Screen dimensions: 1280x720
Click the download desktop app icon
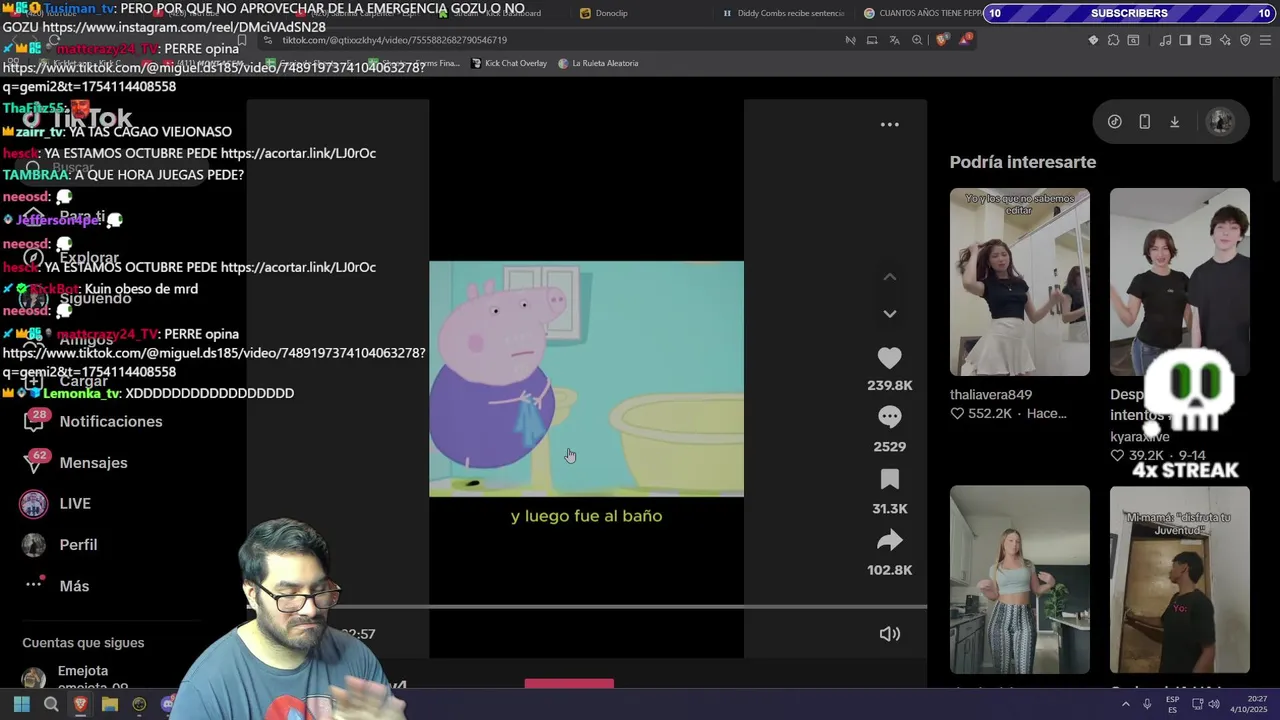point(1174,122)
